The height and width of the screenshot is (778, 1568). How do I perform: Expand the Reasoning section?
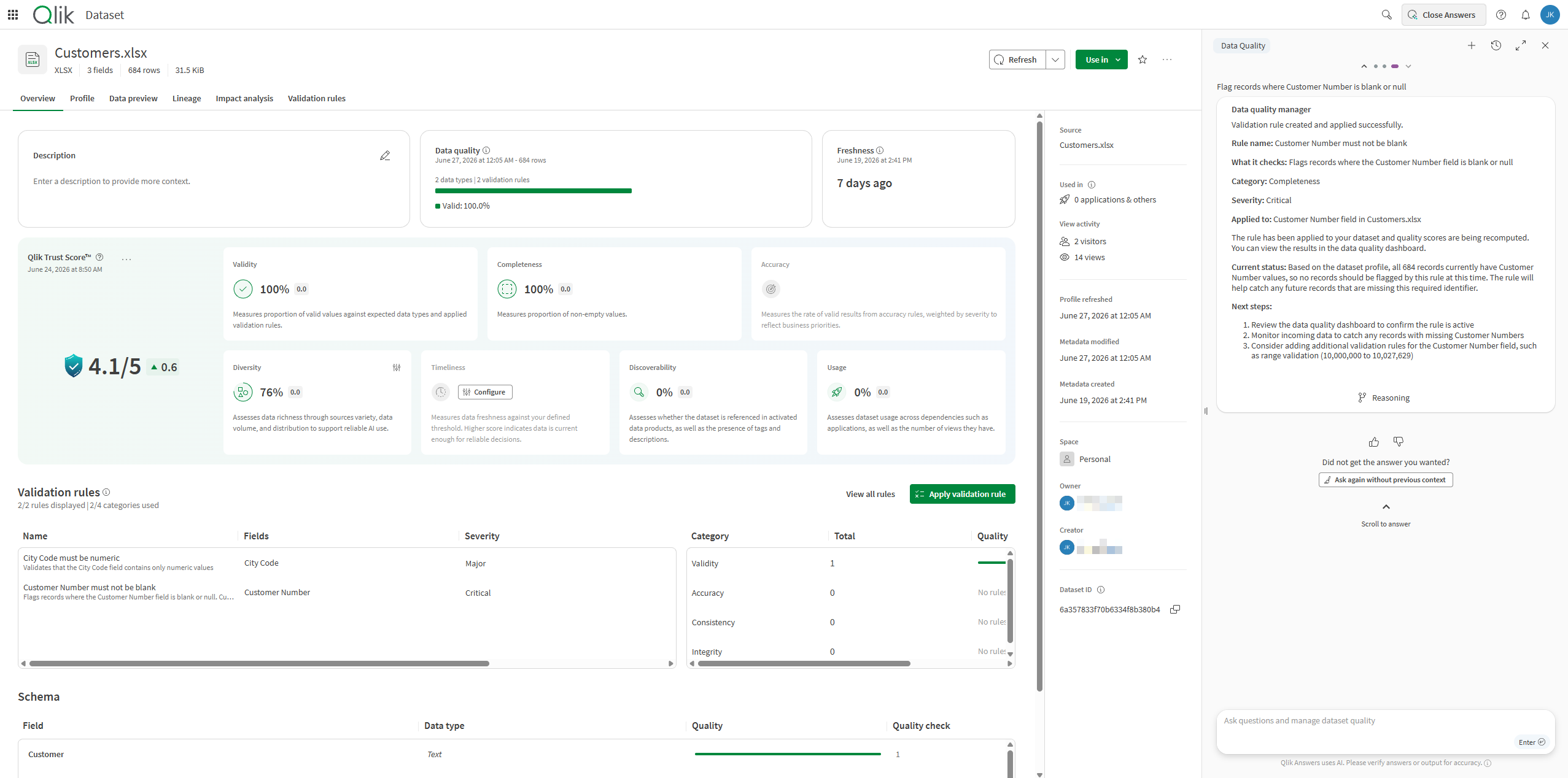1384,398
